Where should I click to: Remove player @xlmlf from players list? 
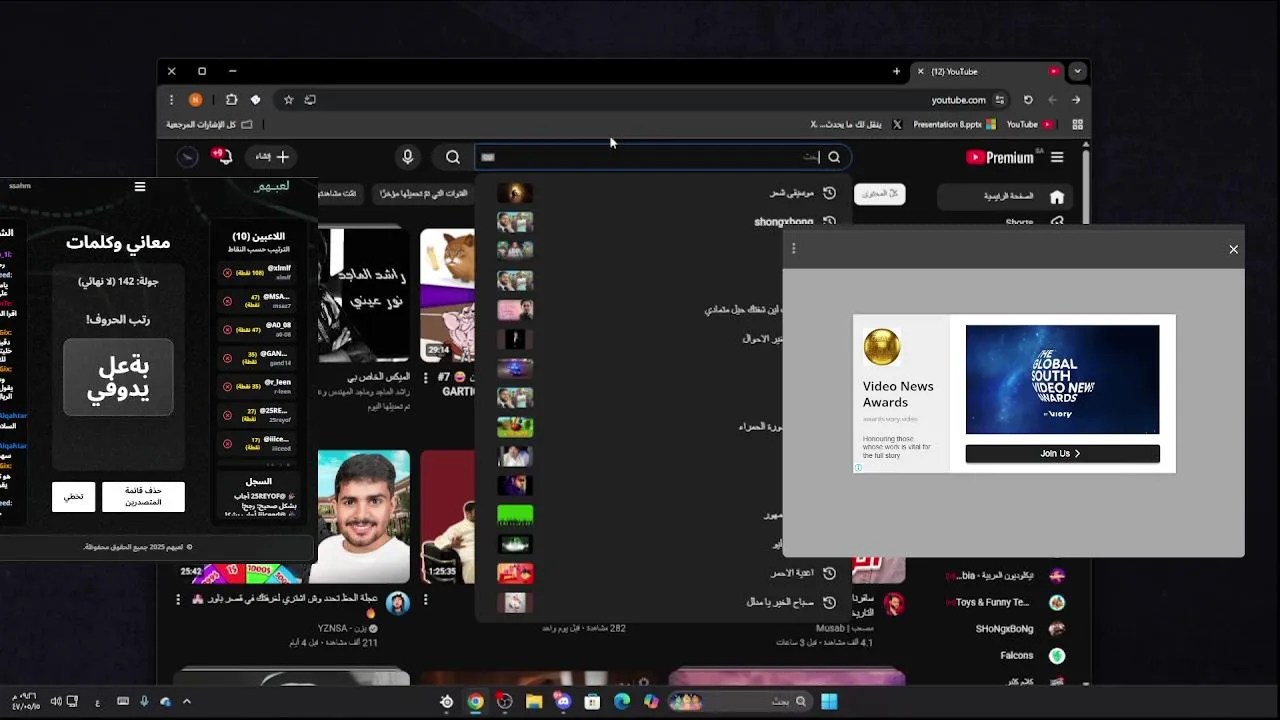[x=227, y=272]
